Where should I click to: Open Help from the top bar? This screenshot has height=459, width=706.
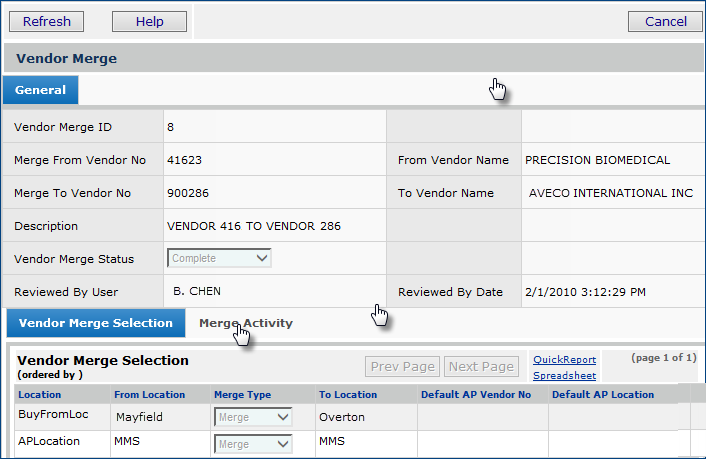[x=149, y=21]
